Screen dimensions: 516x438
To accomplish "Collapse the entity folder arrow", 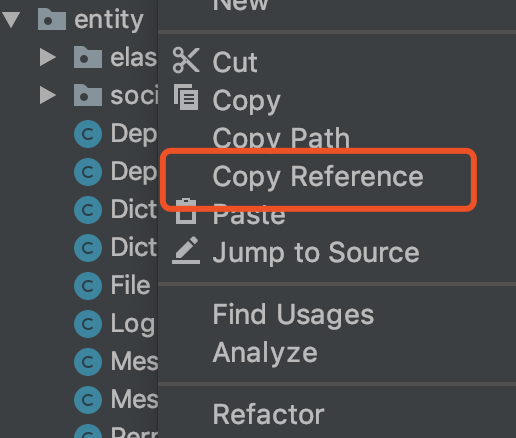I will (11, 20).
